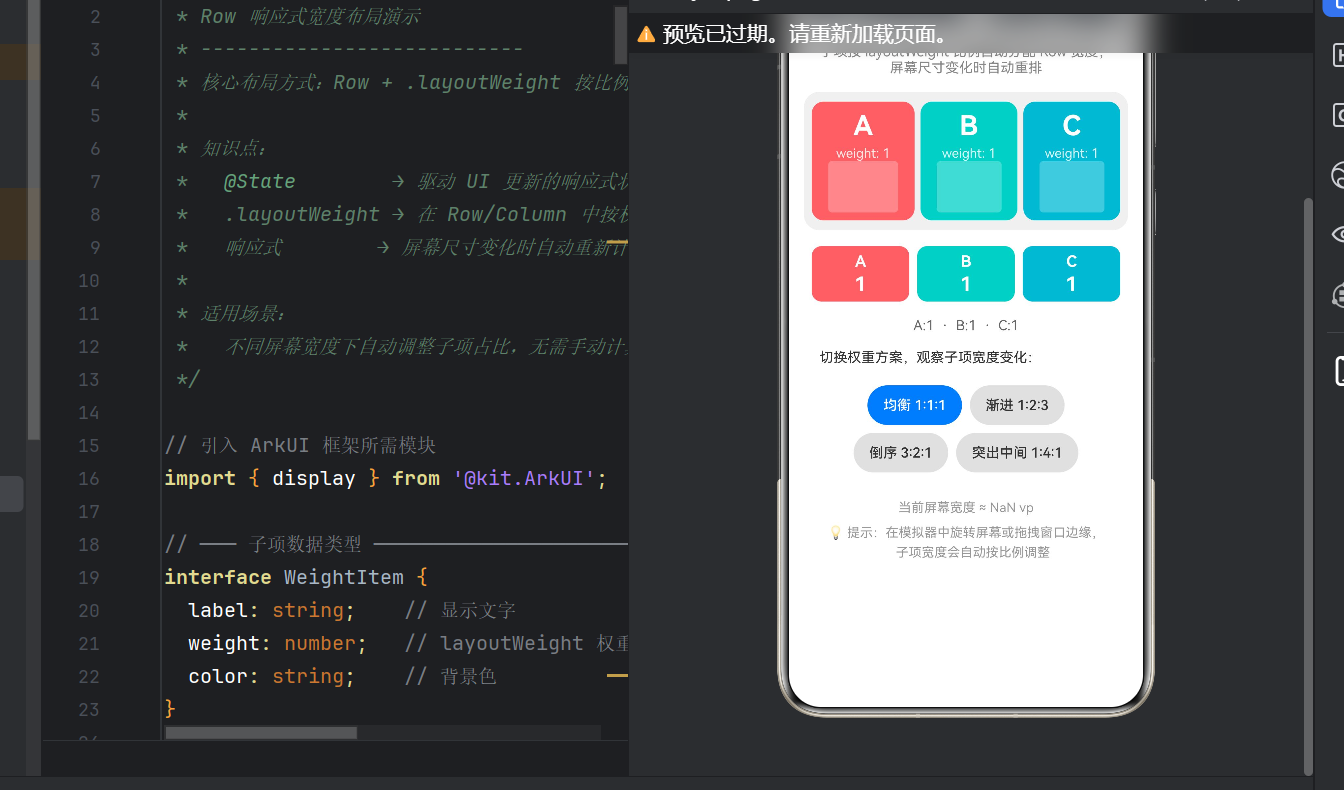Click the 'display' identifier in the import line
The image size is (1344, 790).
point(314,478)
